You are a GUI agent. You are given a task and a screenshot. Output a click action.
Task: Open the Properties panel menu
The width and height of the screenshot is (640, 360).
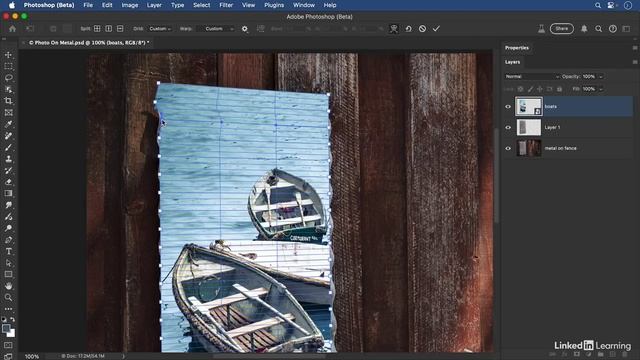point(635,48)
